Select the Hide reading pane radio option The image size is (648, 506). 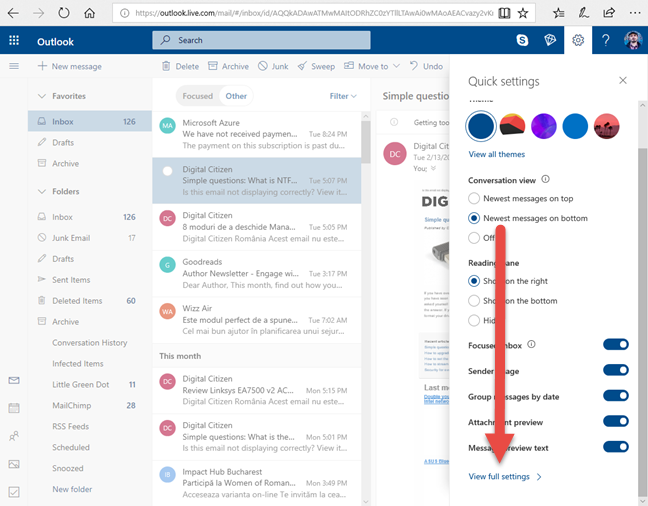tap(474, 320)
